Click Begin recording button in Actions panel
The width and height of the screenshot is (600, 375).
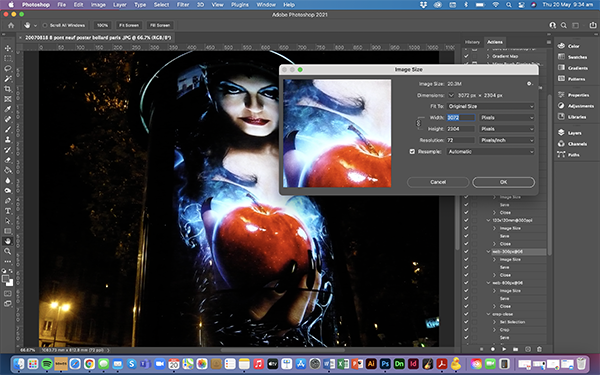pos(493,349)
